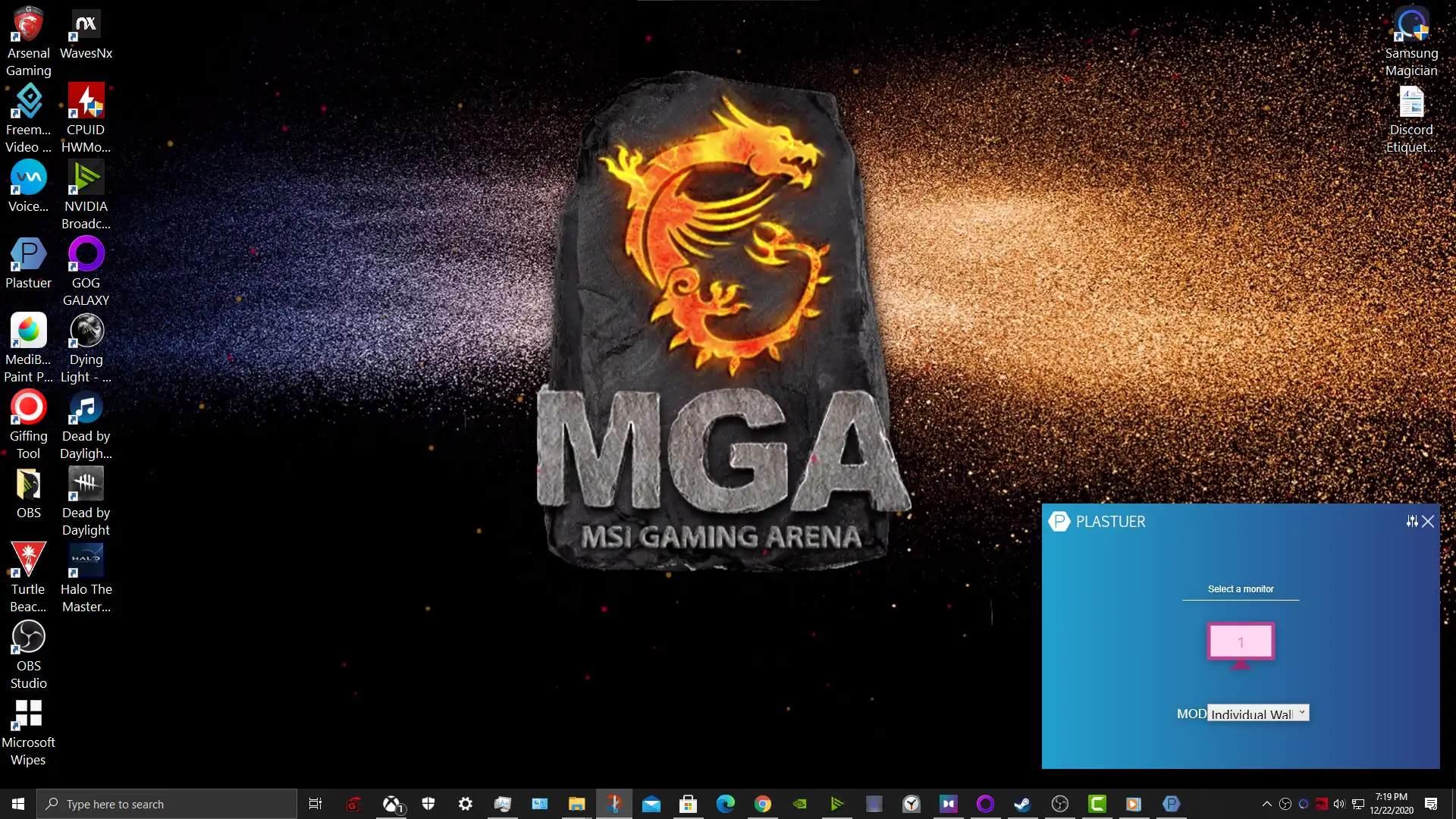Open Plastuer desktop shortcut

pos(29,263)
